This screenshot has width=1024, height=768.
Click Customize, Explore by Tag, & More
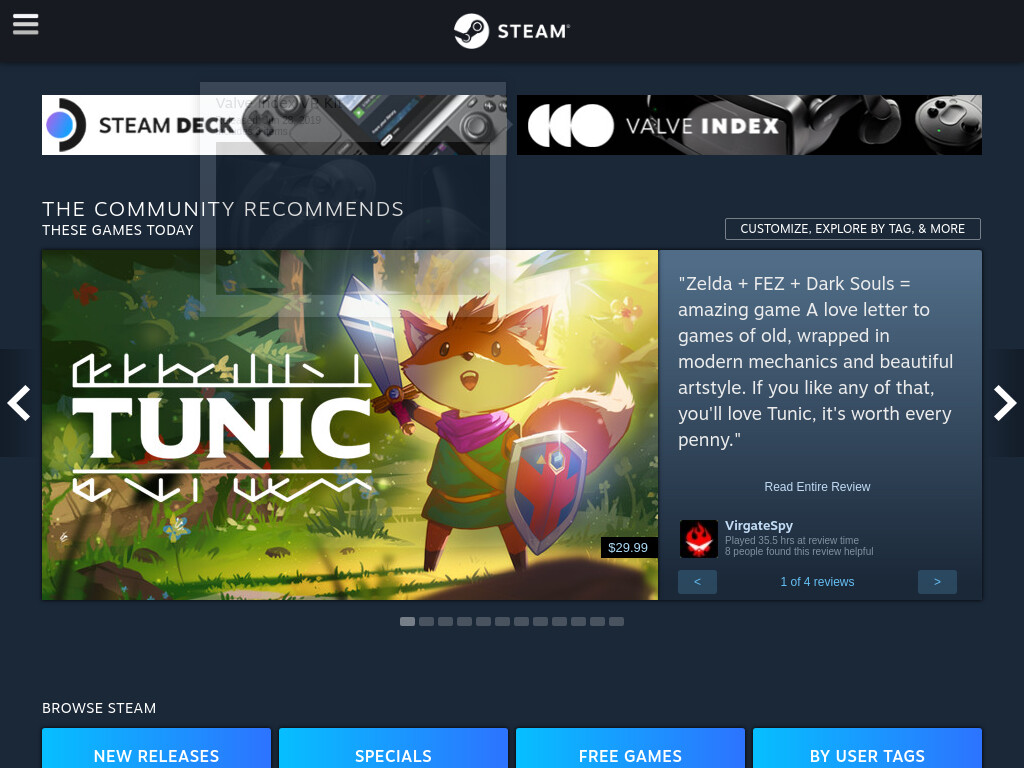pos(852,229)
